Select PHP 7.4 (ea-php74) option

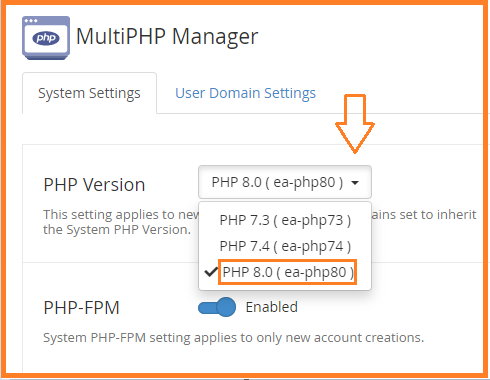[285, 246]
